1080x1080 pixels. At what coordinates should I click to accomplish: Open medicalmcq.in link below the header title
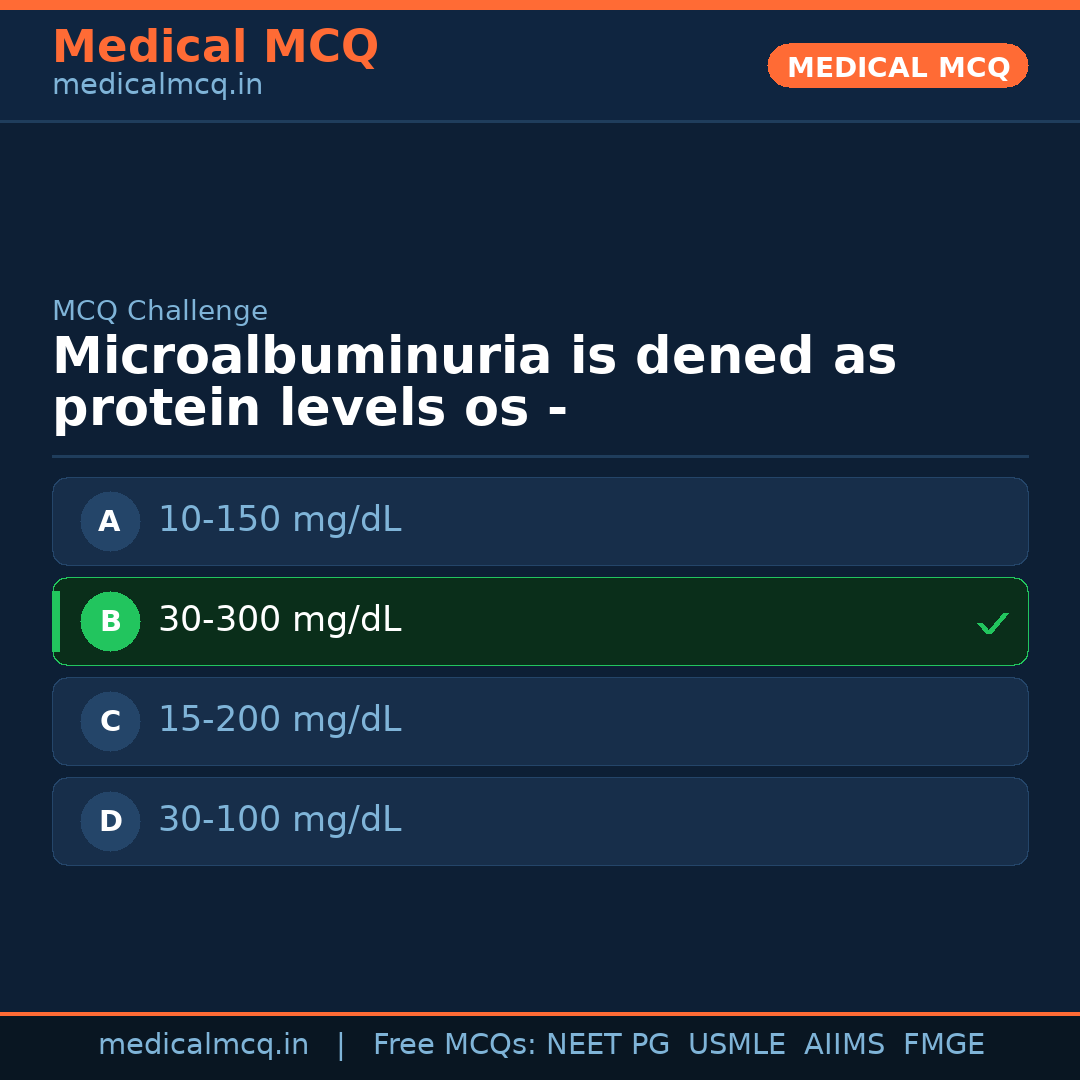click(x=157, y=86)
